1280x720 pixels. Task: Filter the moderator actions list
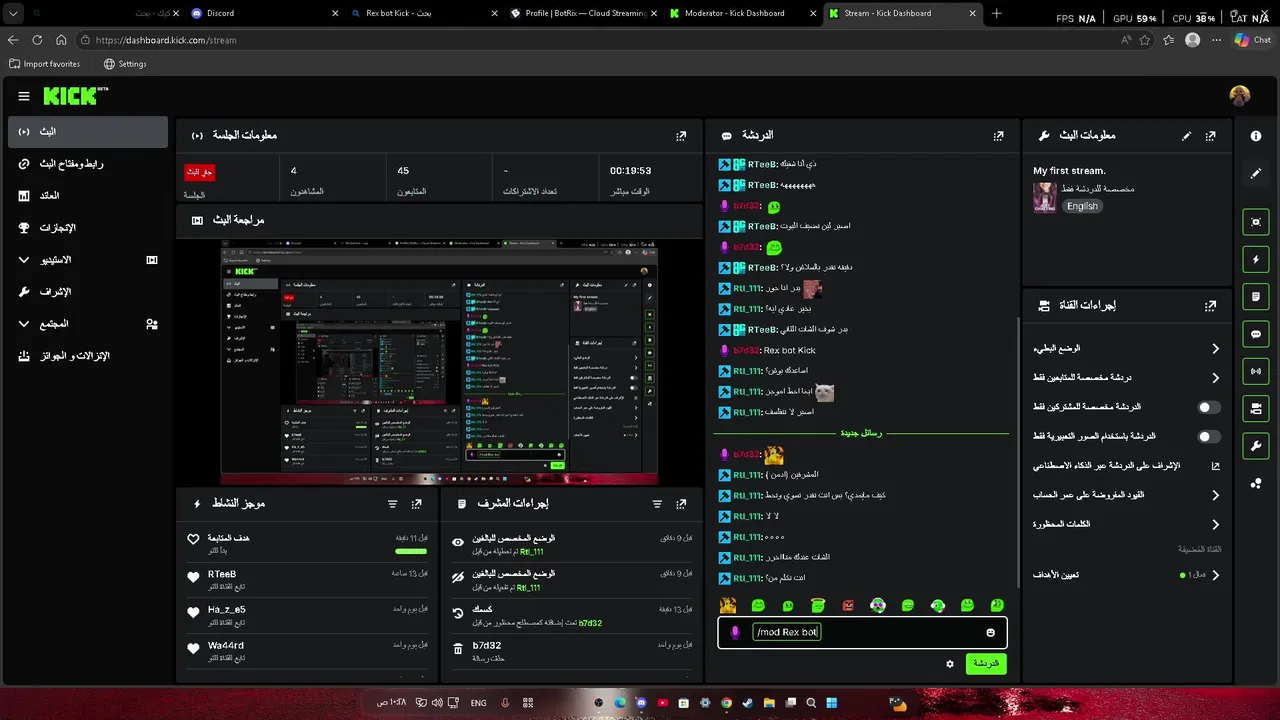(x=657, y=504)
